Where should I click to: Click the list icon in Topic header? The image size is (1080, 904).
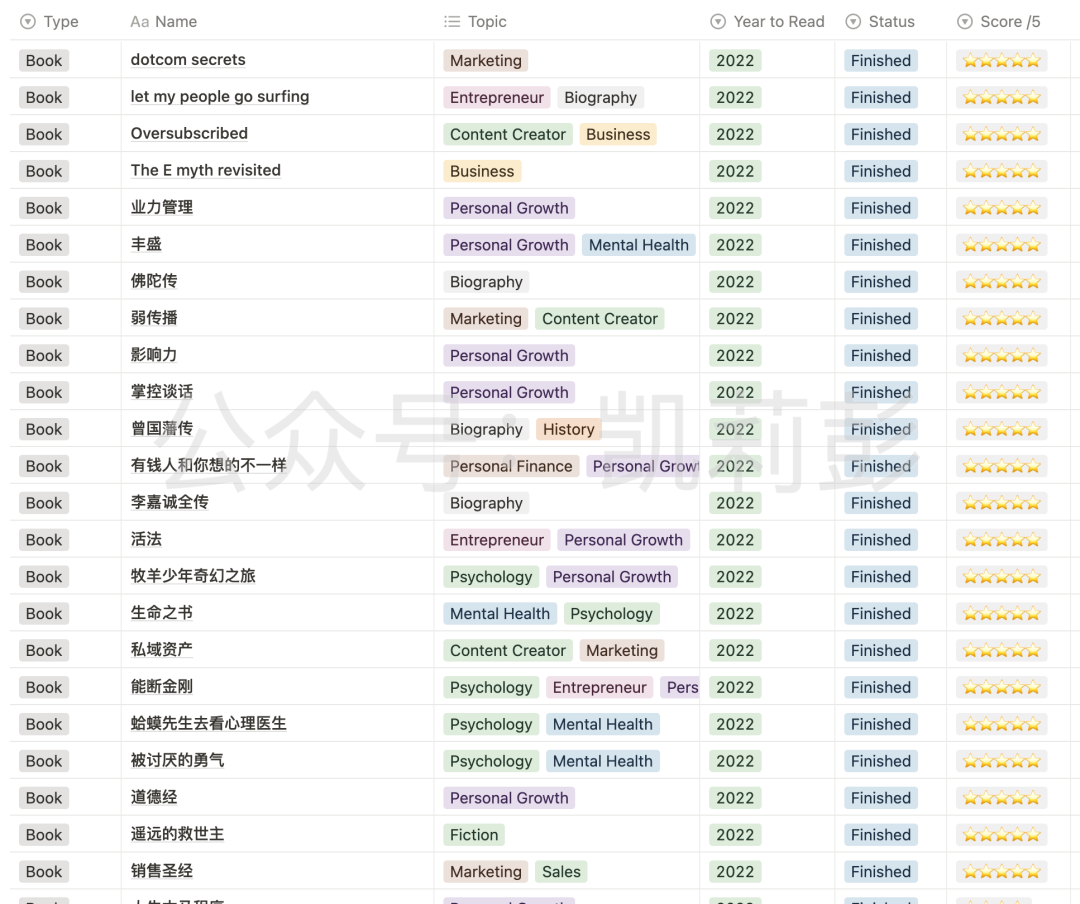click(x=452, y=22)
